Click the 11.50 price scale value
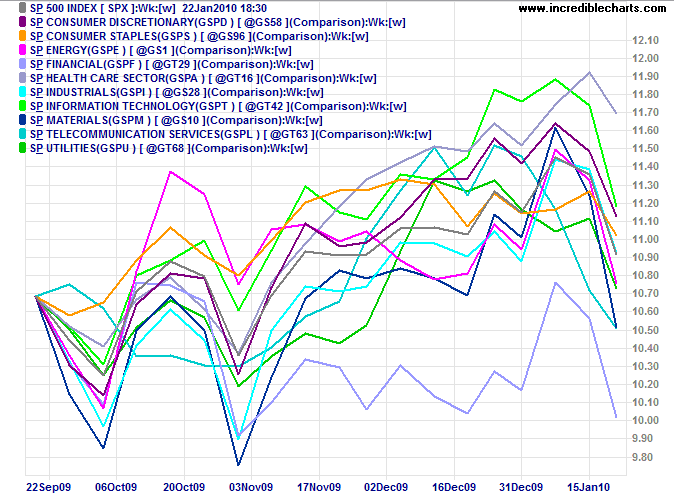Image resolution: width=675 pixels, height=500 pixels. click(645, 148)
